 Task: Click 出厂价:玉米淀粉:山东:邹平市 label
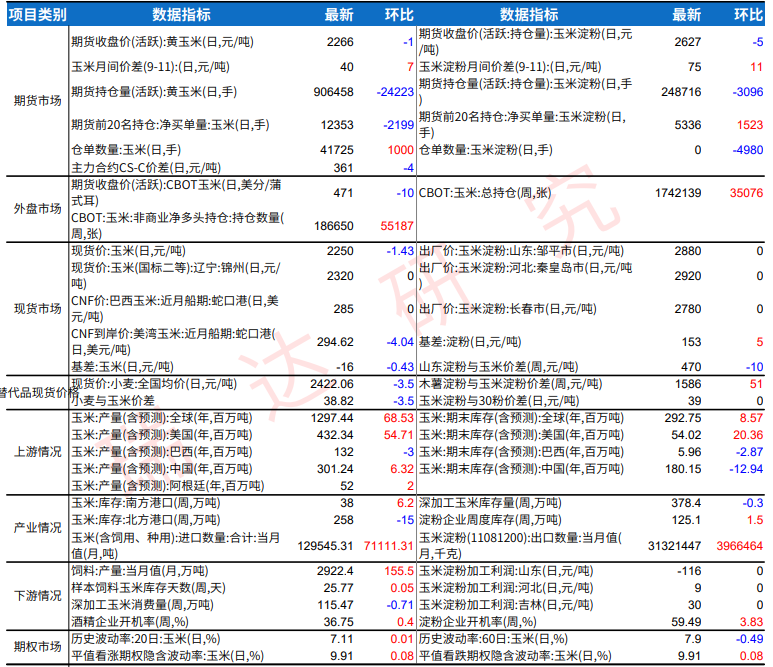(522, 251)
